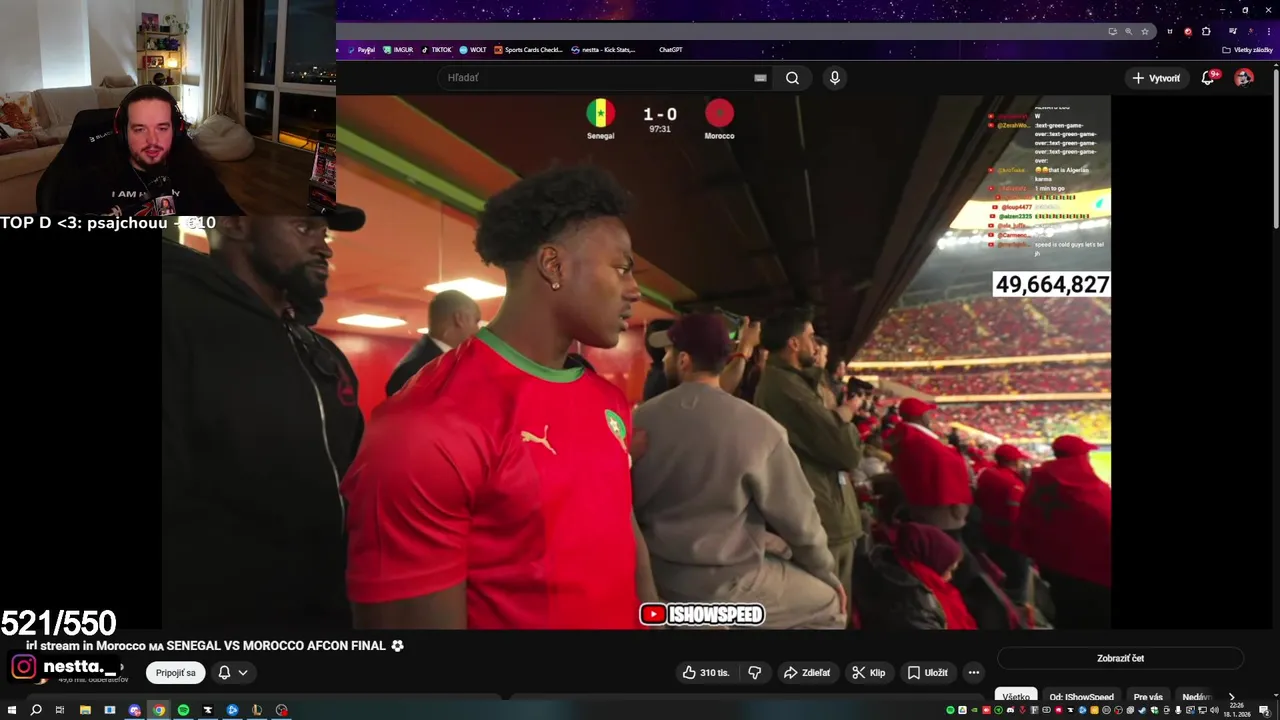Show more filter chips with right arrow
Image resolution: width=1280 pixels, height=720 pixels.
tap(1231, 697)
